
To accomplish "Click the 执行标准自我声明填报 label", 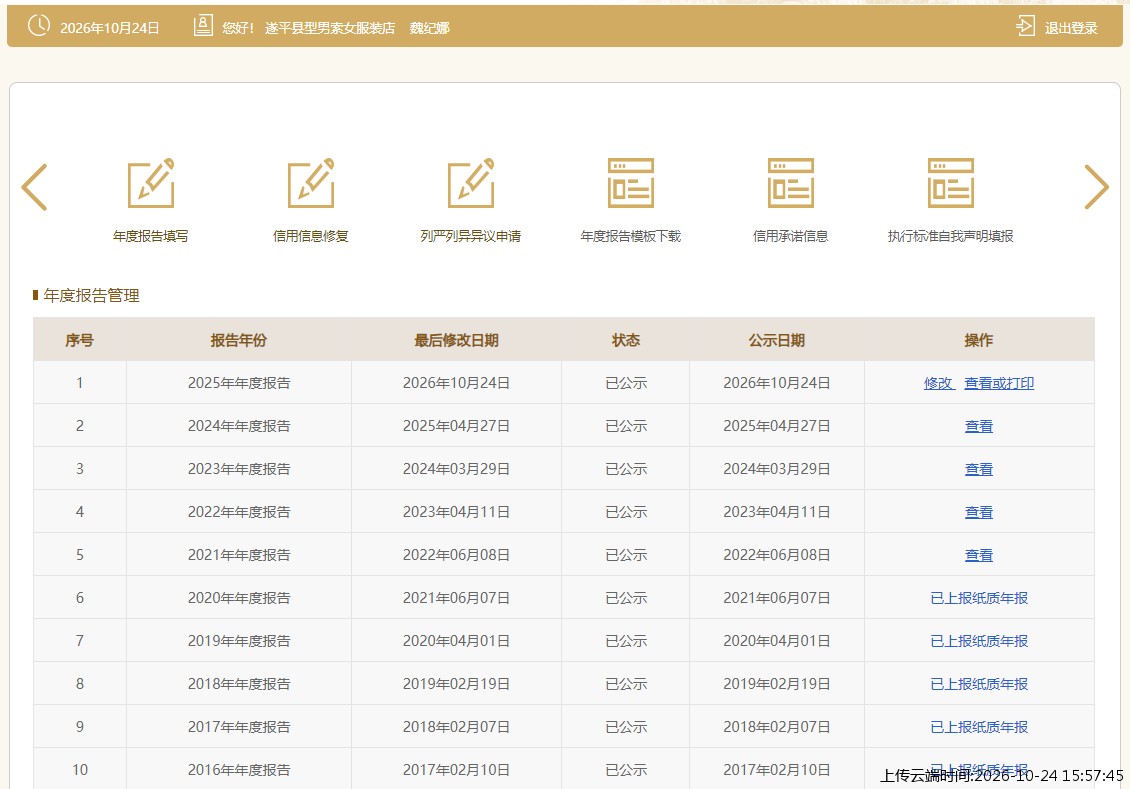I will coord(951,236).
